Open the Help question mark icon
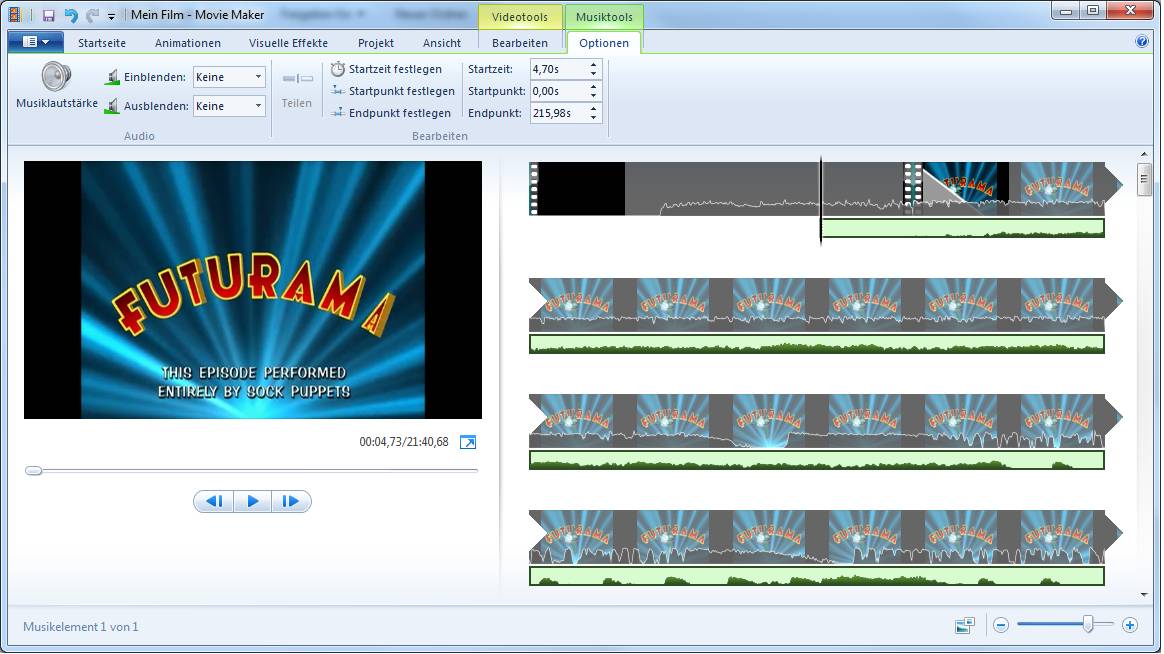Screen dimensions: 1164x654 pyautogui.click(x=1142, y=42)
